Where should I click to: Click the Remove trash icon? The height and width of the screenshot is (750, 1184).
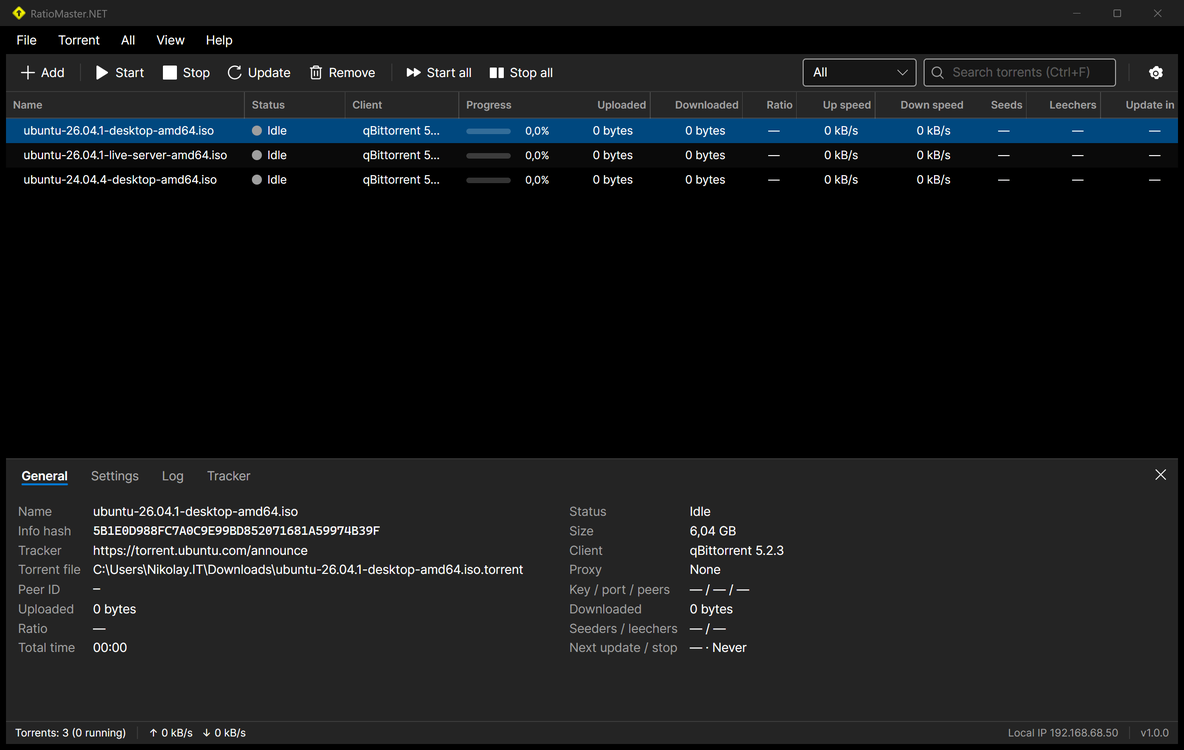(x=316, y=73)
